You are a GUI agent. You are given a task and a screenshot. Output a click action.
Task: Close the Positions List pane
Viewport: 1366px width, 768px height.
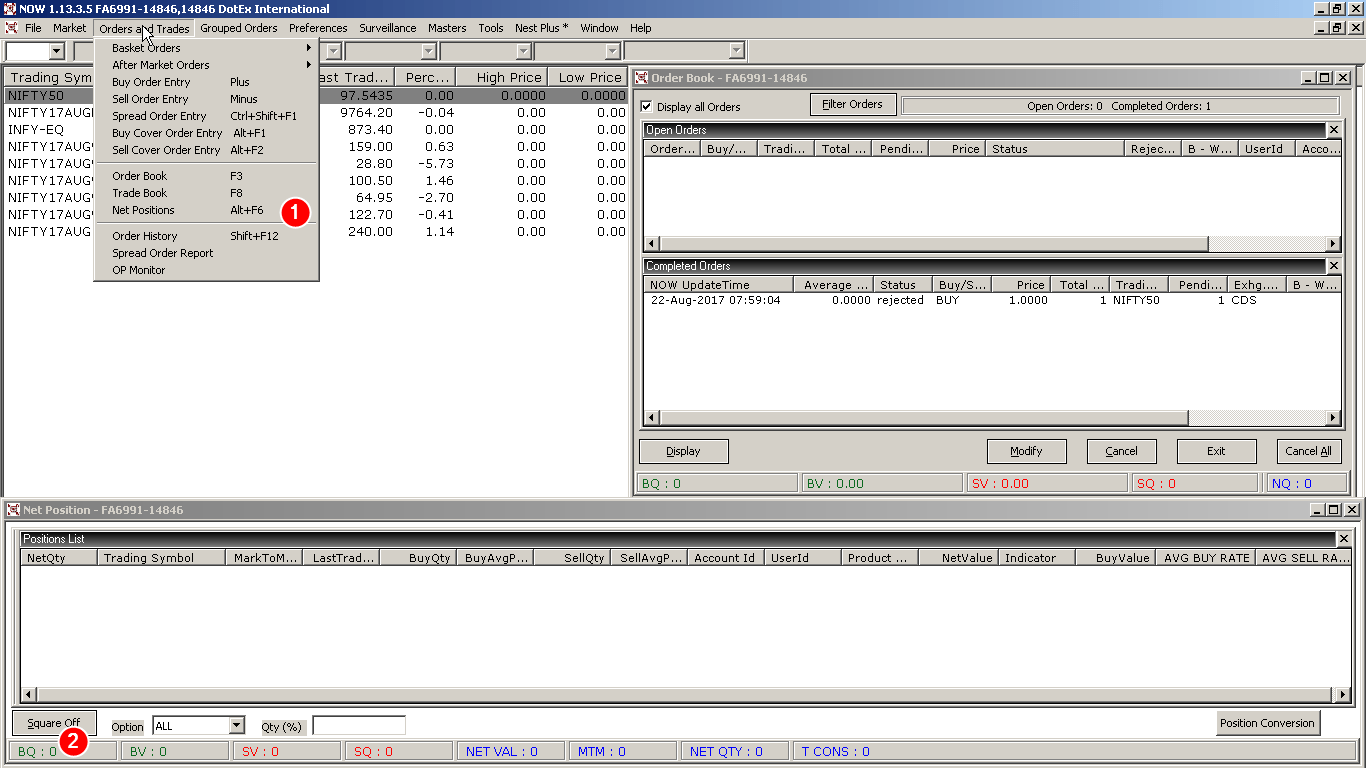tap(1344, 539)
